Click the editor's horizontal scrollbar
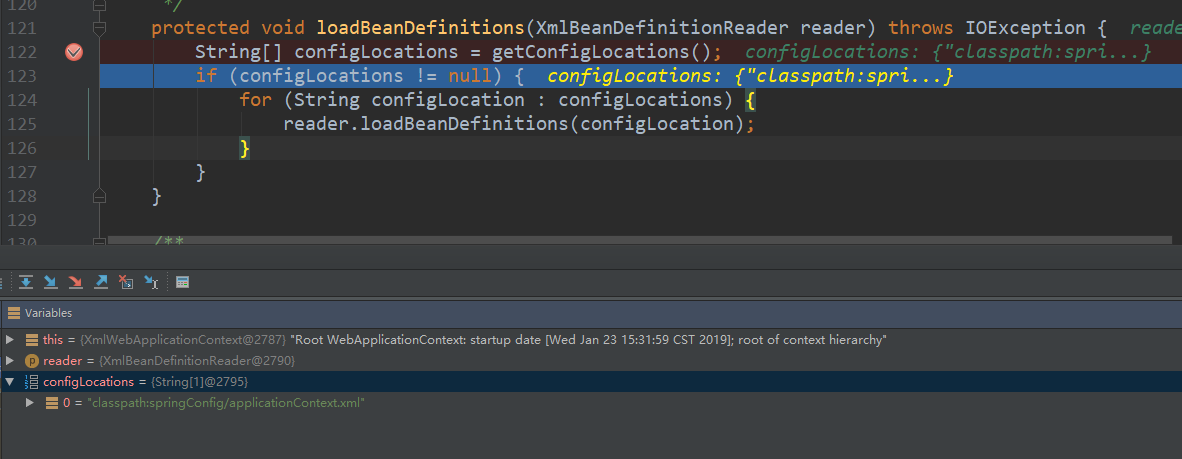Image resolution: width=1182 pixels, height=459 pixels. pos(640,240)
